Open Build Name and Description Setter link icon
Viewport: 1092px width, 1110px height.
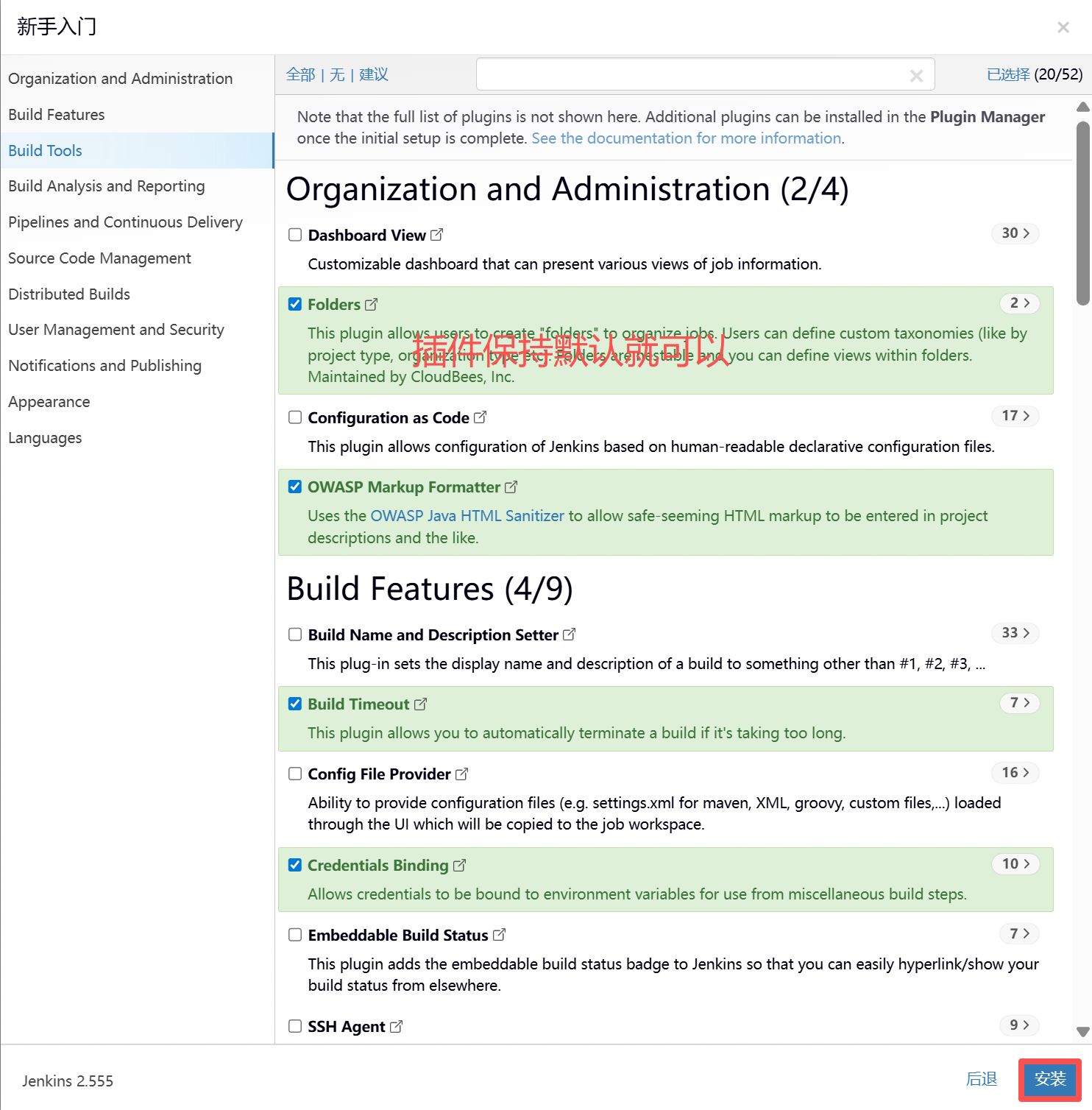[x=569, y=634]
